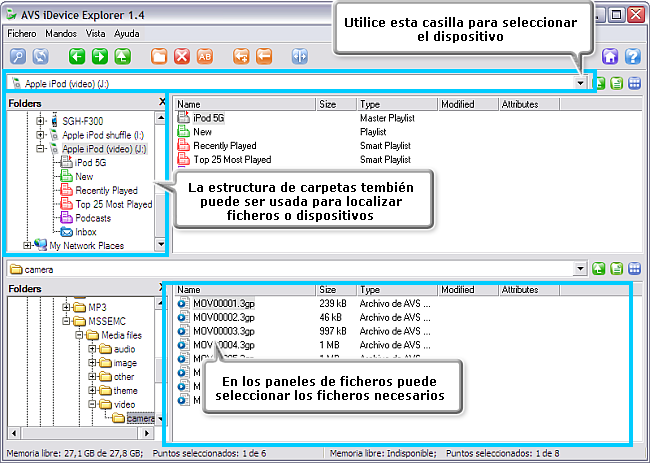Click the refresh icon next to search
The image size is (650, 463).
click(41, 56)
